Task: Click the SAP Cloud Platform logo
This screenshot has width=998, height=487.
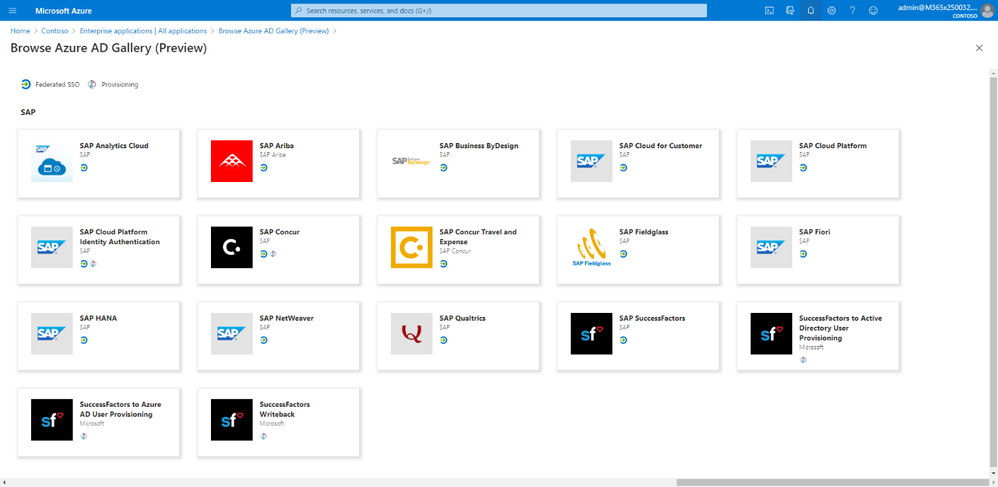Action: pyautogui.click(x=771, y=161)
